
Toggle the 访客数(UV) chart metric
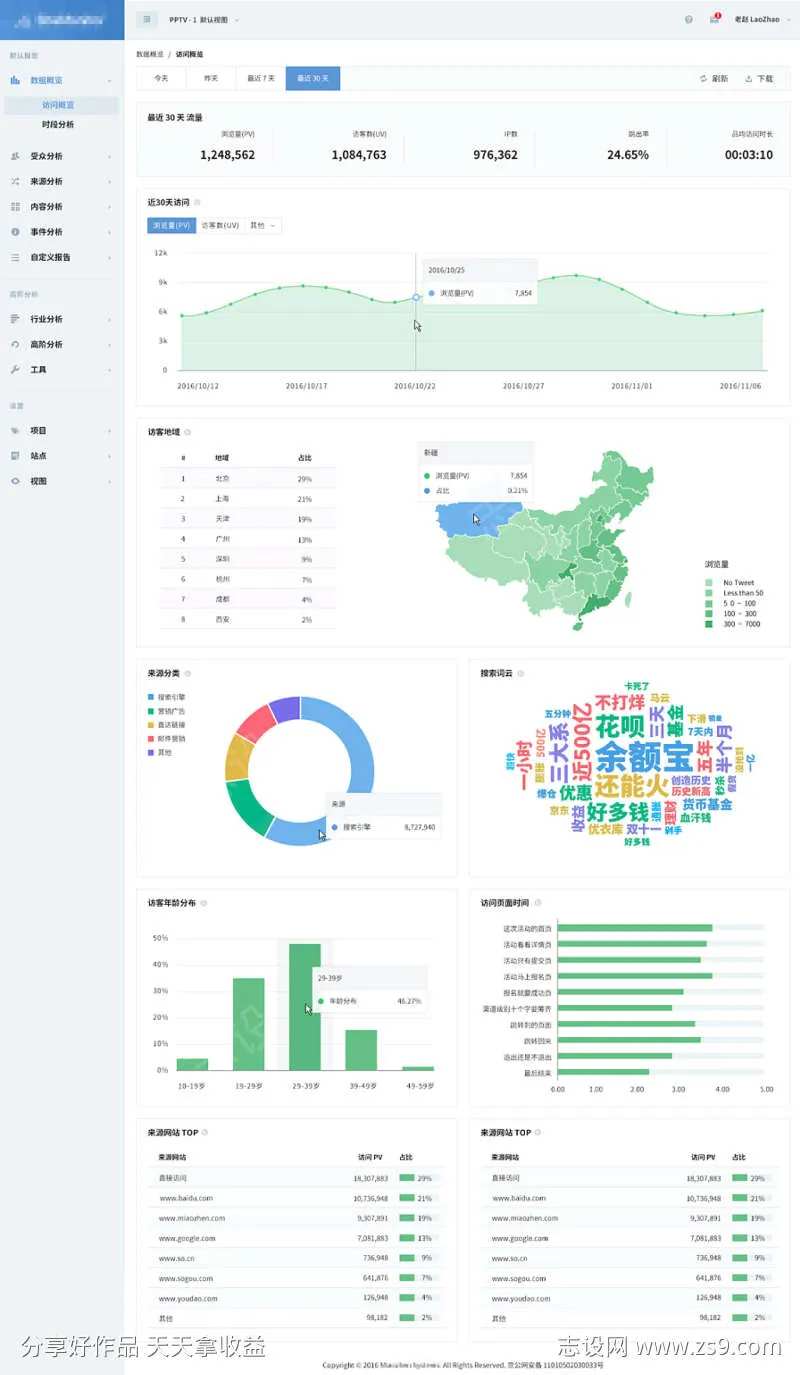click(x=220, y=226)
